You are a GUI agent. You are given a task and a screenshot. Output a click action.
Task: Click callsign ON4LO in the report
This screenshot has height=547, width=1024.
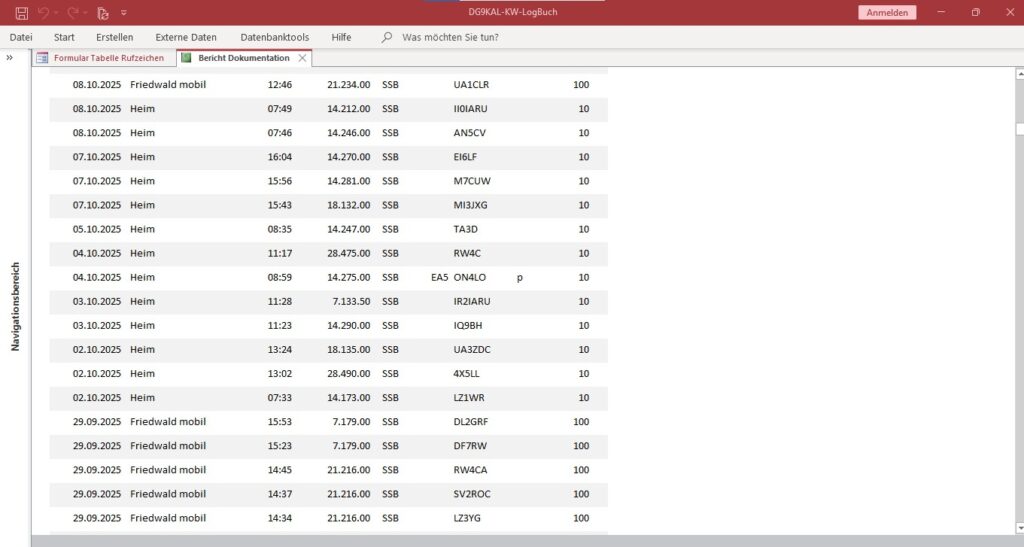470,278
